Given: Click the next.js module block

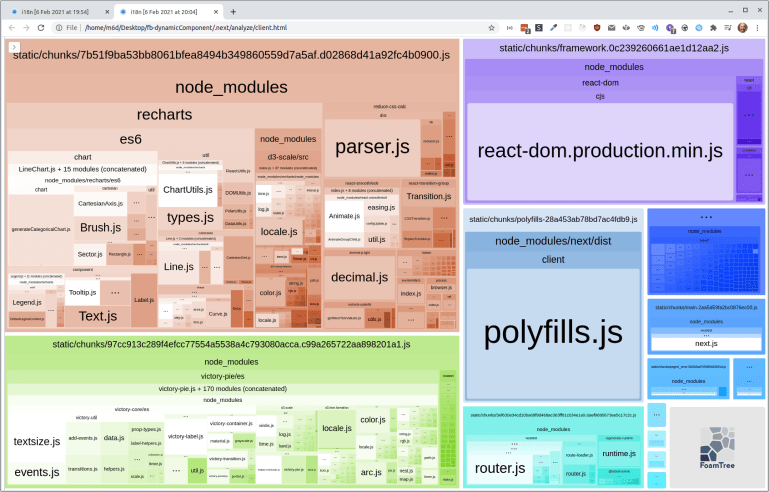Looking at the screenshot, I should coord(706,344).
